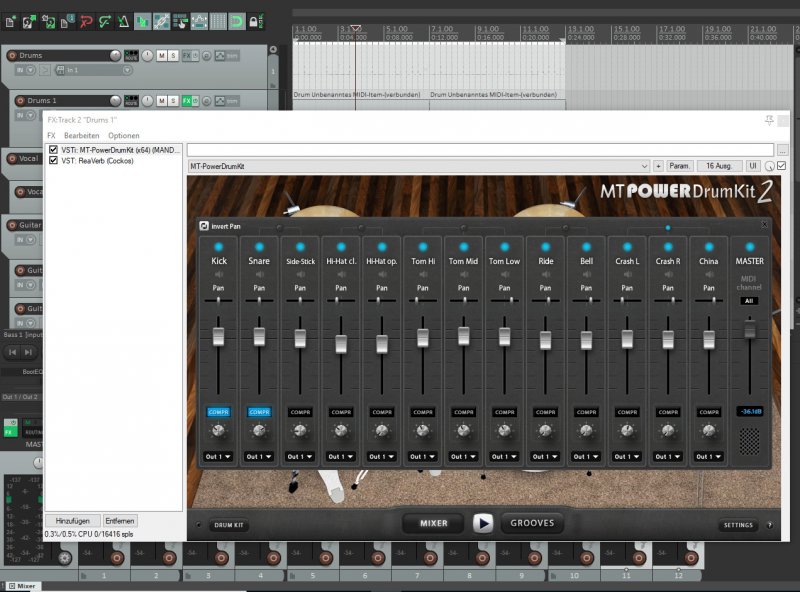Toggle the Auto-crossfade toolbar icon
Image resolution: width=800 pixels, height=592 pixels.
click(x=142, y=22)
